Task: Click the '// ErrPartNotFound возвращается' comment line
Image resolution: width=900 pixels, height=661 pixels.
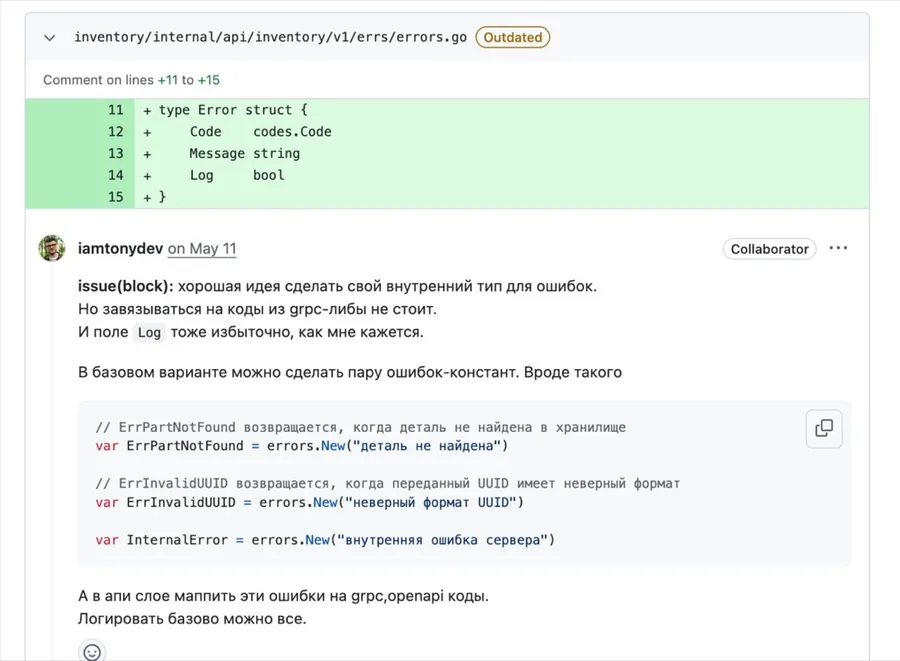Action: (360, 427)
